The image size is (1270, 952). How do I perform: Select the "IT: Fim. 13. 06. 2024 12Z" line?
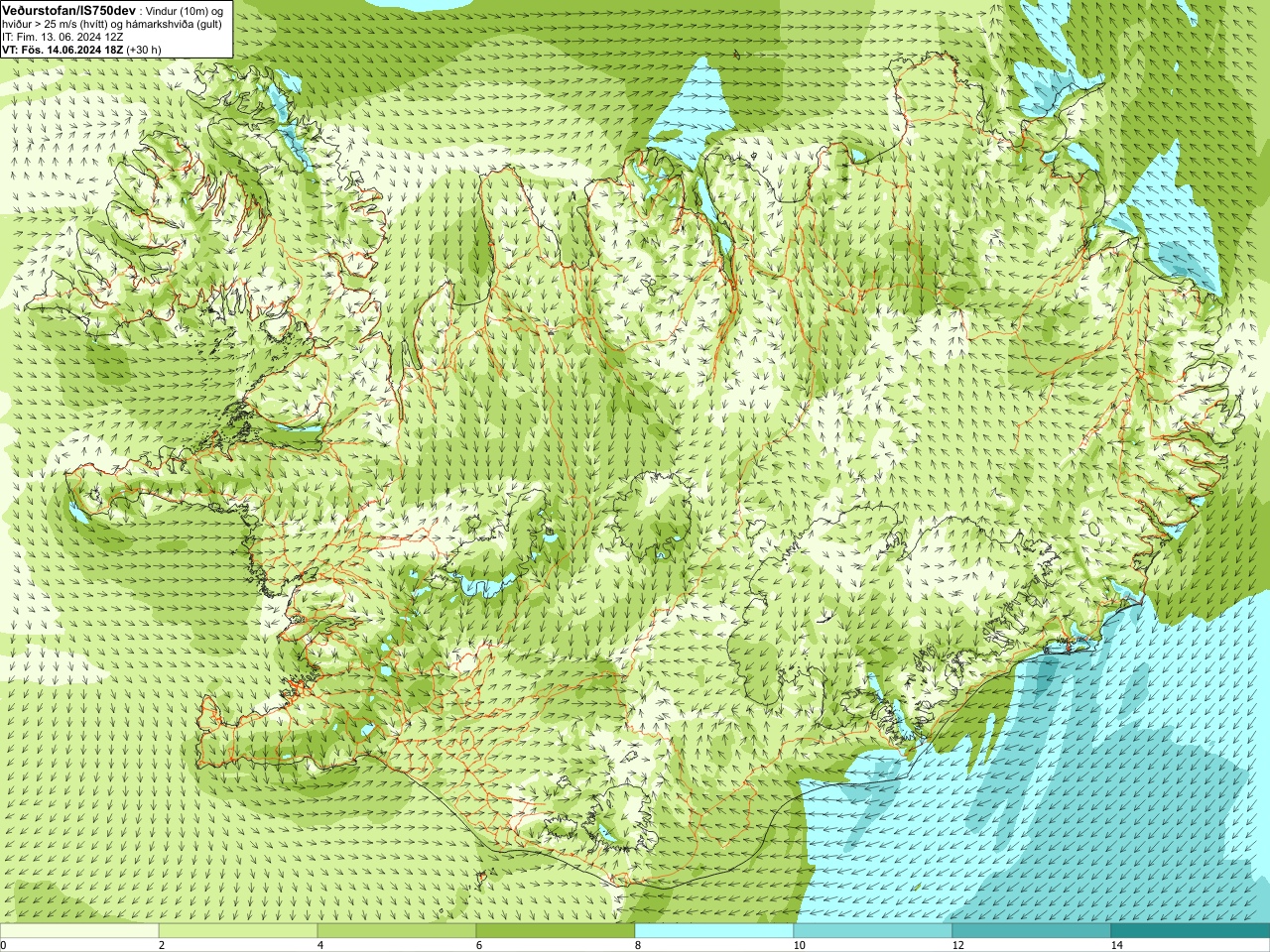coord(63,36)
